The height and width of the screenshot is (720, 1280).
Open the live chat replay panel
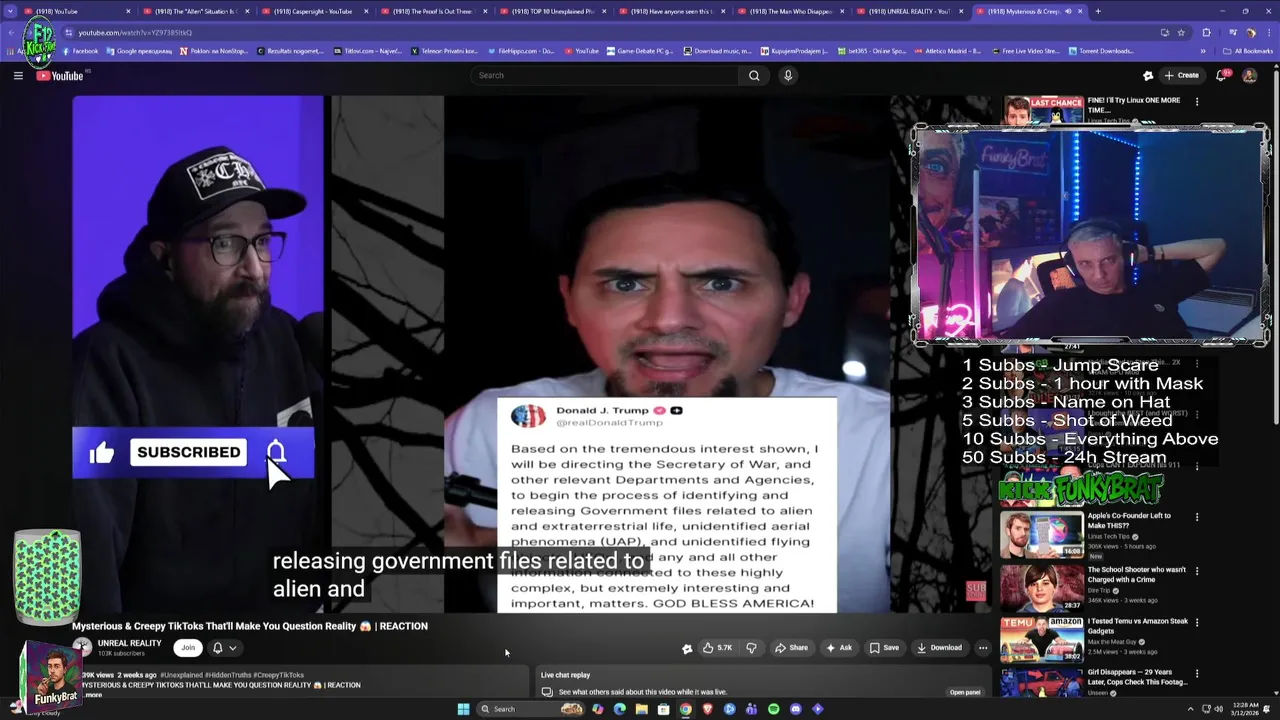[965, 692]
